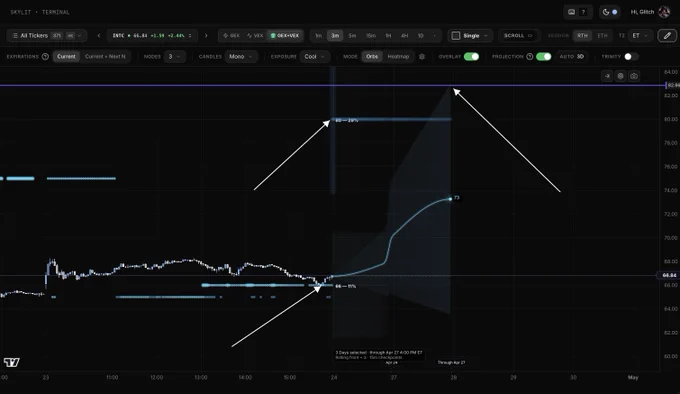Go to the next ticker with right chevron
Viewport: 680px width, 394px height.
[x=206, y=36]
